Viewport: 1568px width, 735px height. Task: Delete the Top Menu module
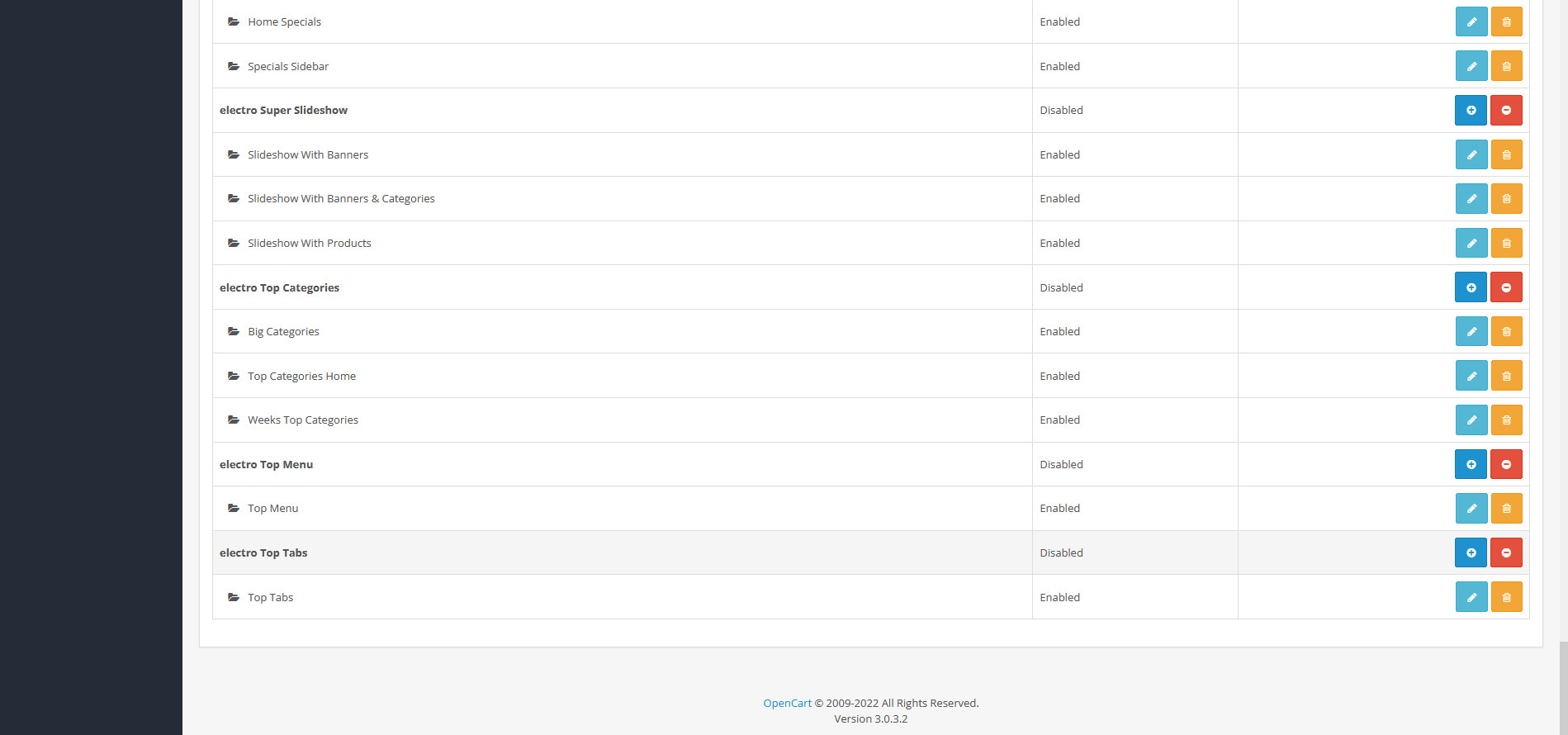[1506, 508]
